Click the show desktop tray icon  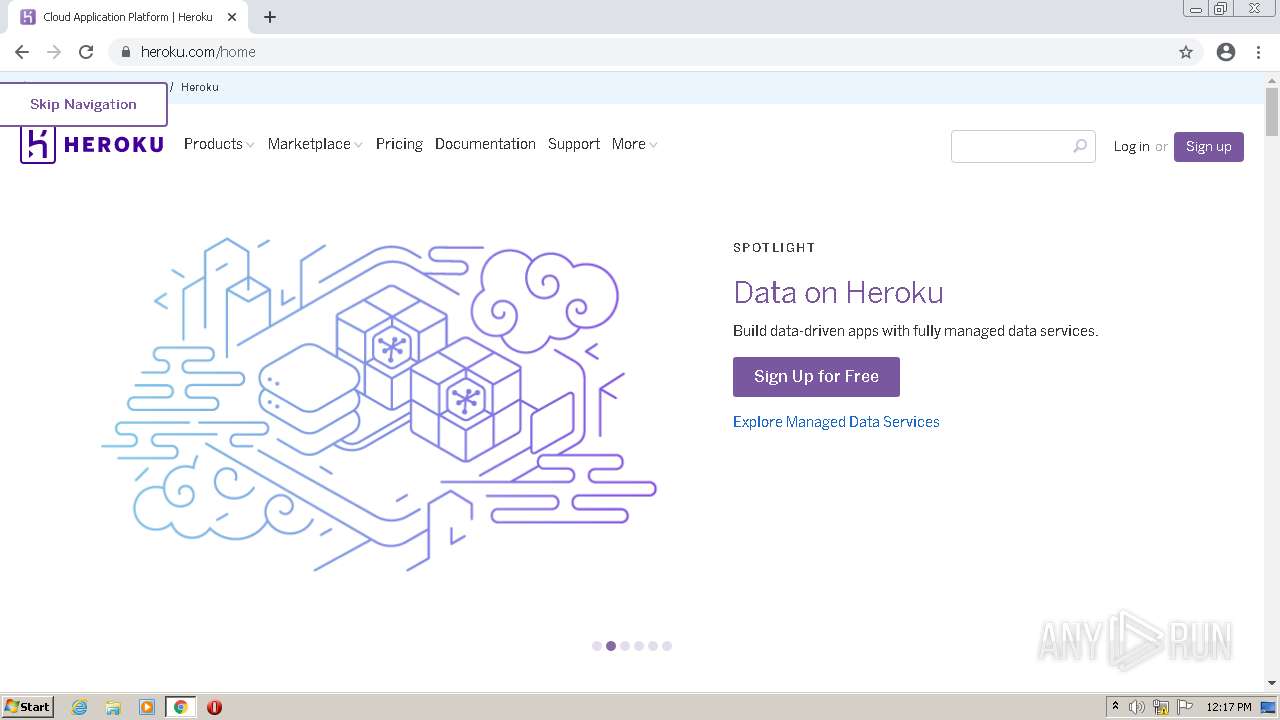(x=1269, y=707)
